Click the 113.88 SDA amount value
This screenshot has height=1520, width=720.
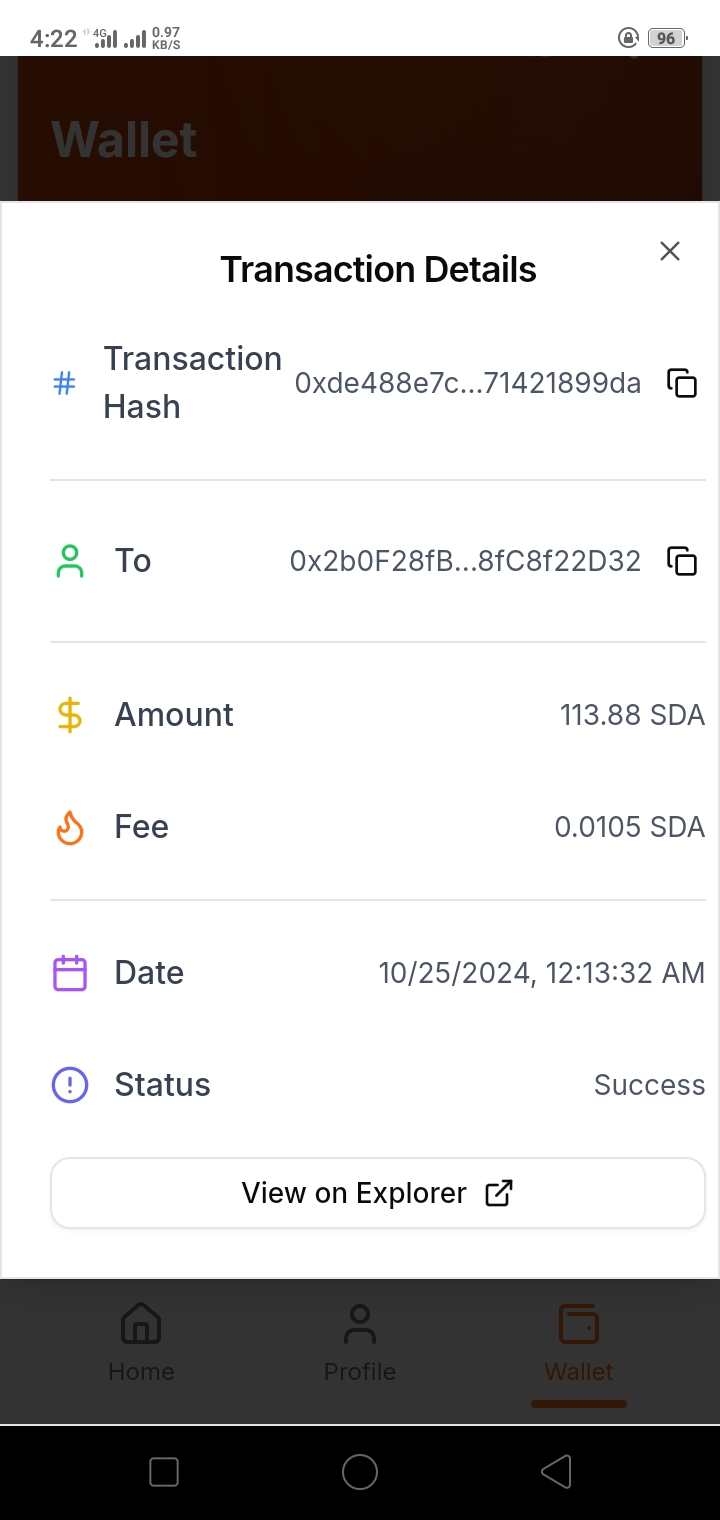point(632,715)
